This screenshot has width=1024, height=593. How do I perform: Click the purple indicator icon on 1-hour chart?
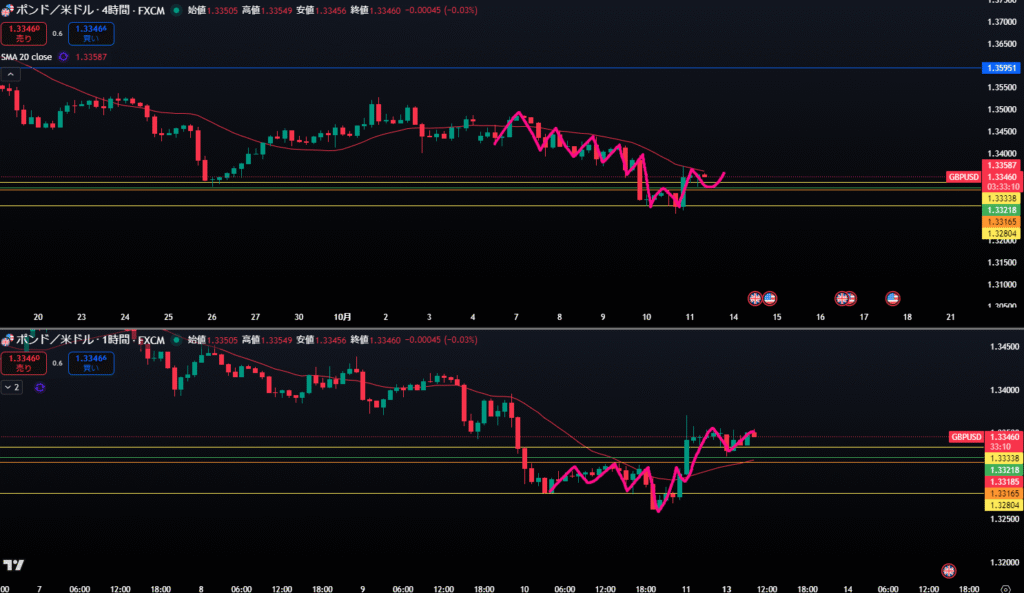pyautogui.click(x=39, y=386)
